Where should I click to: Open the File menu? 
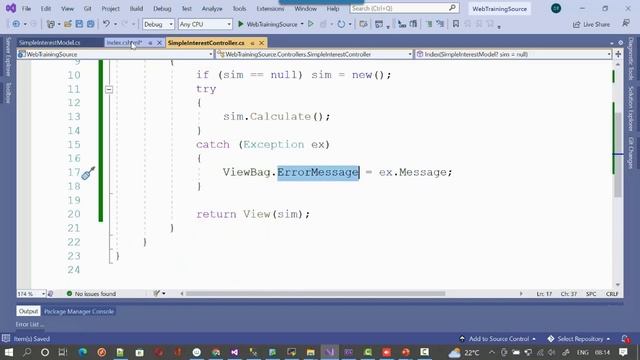click(26, 9)
